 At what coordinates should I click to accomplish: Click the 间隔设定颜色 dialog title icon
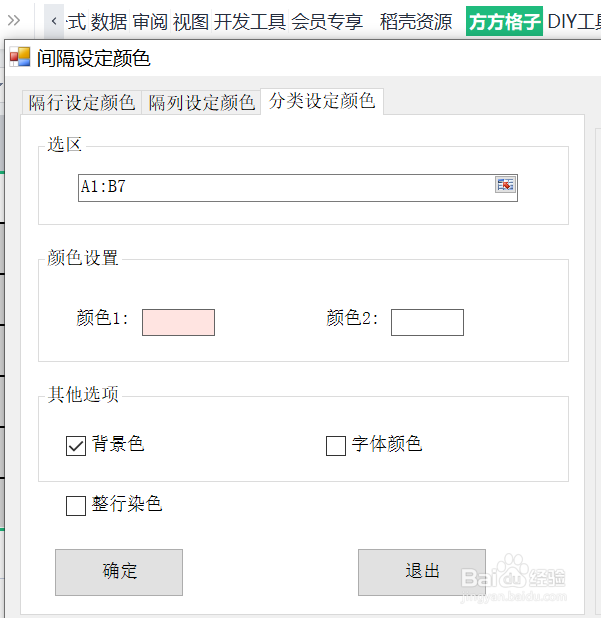pos(20,57)
